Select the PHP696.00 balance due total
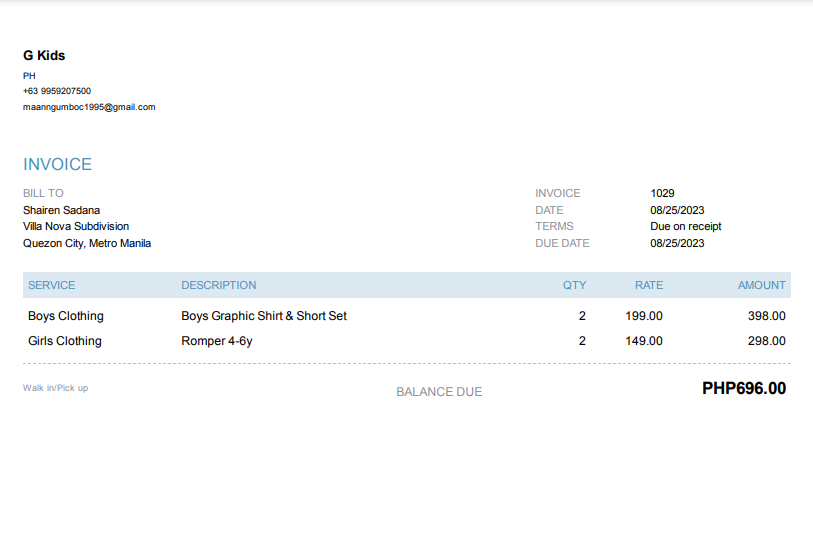Viewport: 813px width, 545px height. (743, 389)
